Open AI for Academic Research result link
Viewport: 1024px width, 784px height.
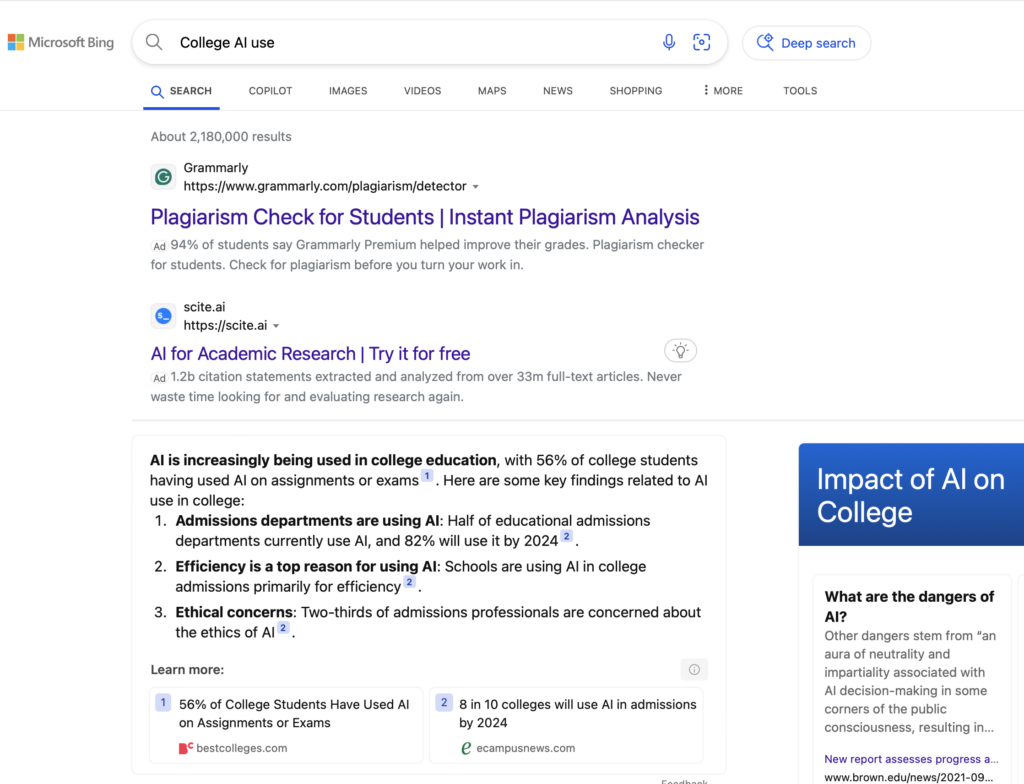[x=310, y=353]
